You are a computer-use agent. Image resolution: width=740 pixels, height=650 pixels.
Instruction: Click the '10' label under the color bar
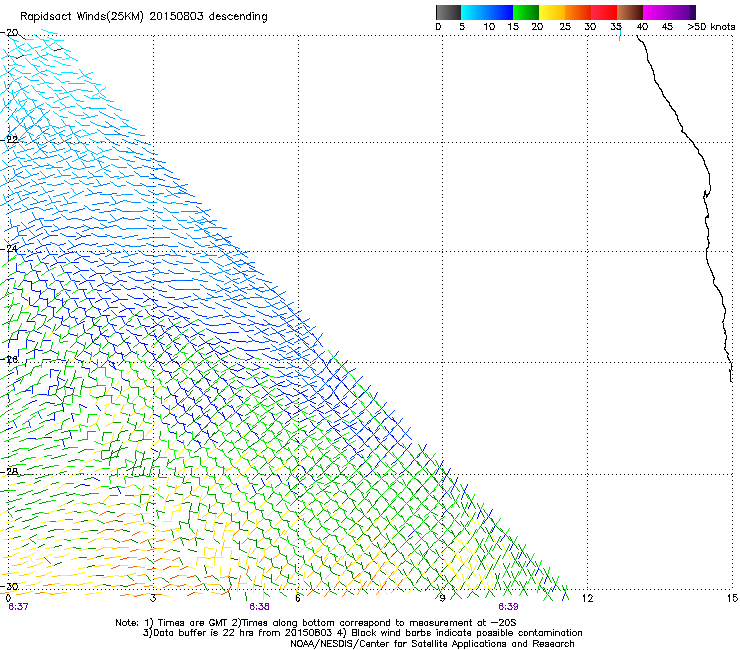[489, 27]
